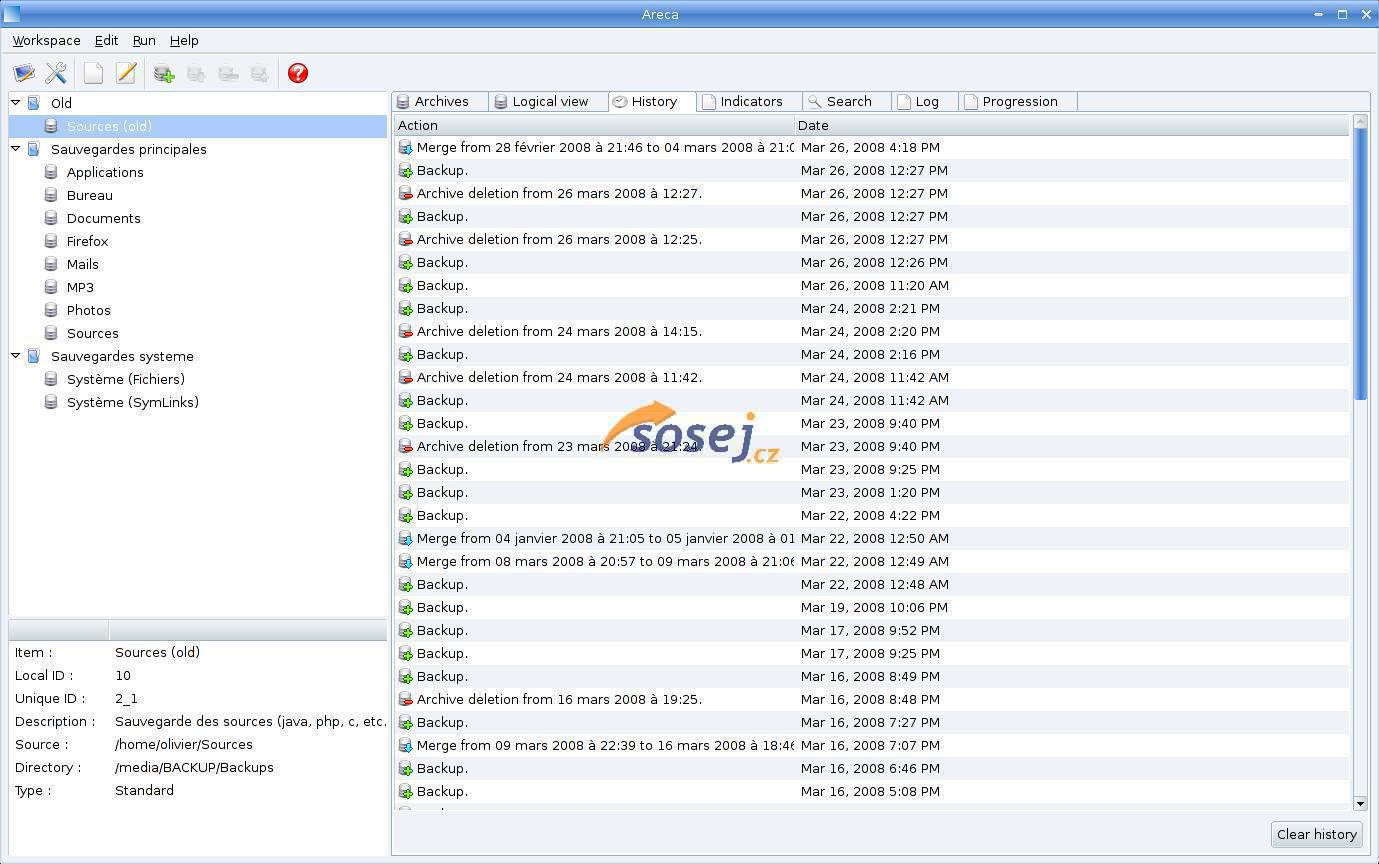Show the Logical view tab
1379x864 pixels.
(x=549, y=102)
